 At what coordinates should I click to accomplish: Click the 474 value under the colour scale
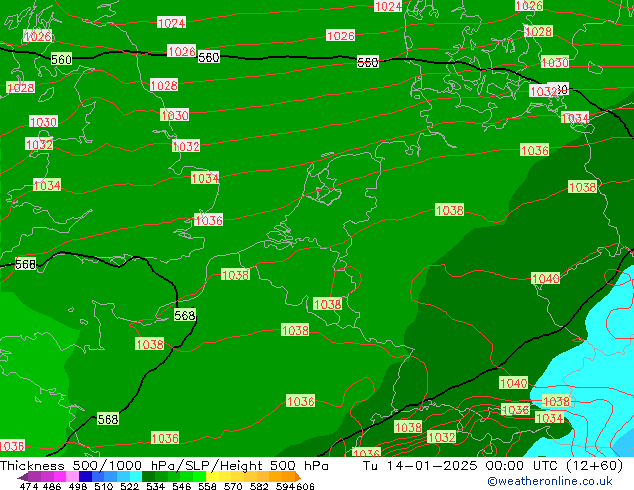point(29,486)
